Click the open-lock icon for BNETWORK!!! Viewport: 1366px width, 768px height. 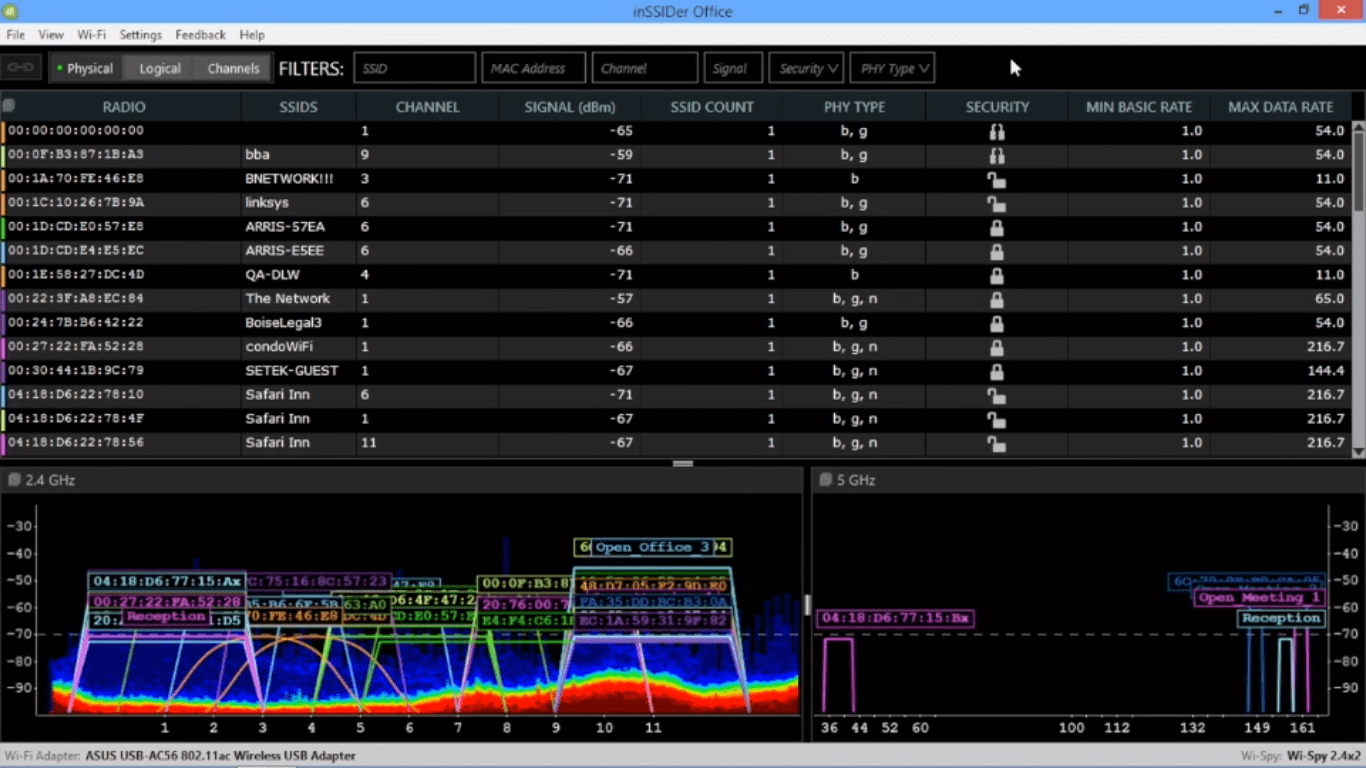point(996,179)
